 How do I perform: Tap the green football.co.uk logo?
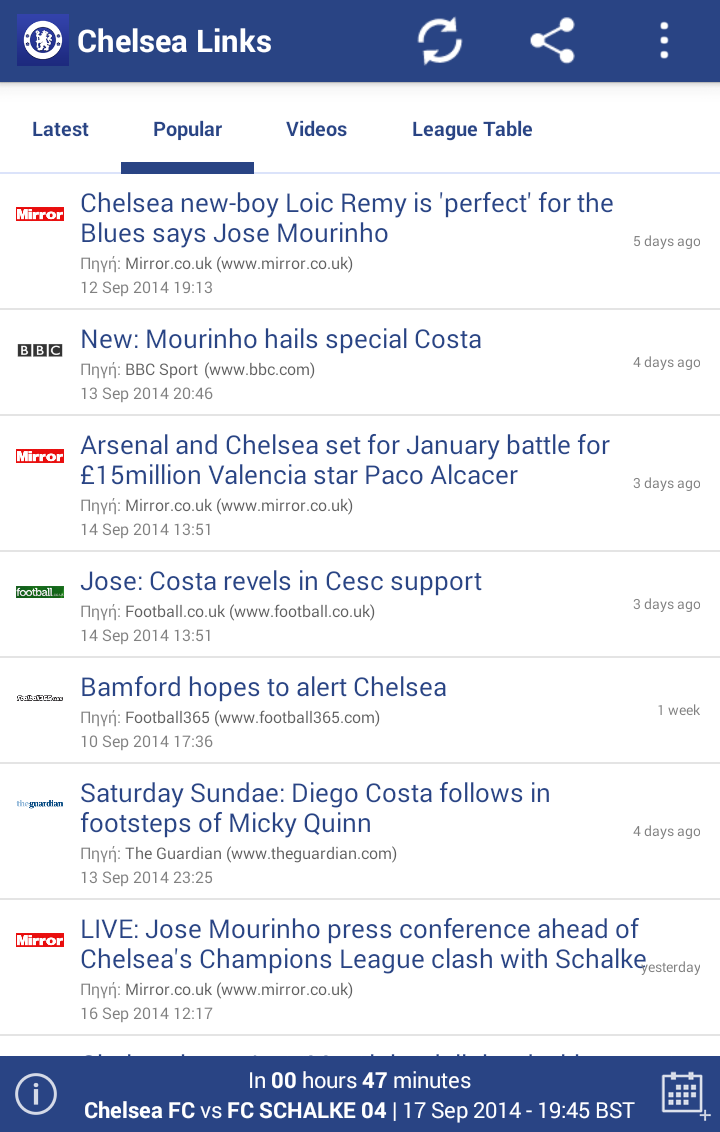coord(40,592)
